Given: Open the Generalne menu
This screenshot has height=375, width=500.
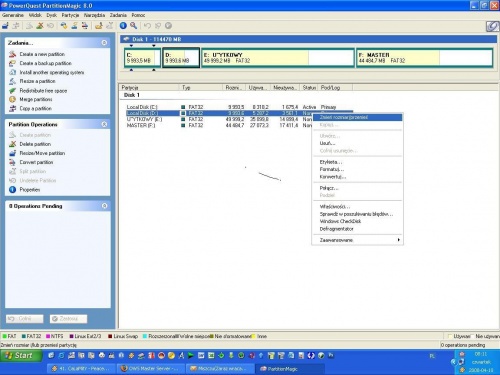Looking at the screenshot, I should [13, 15].
